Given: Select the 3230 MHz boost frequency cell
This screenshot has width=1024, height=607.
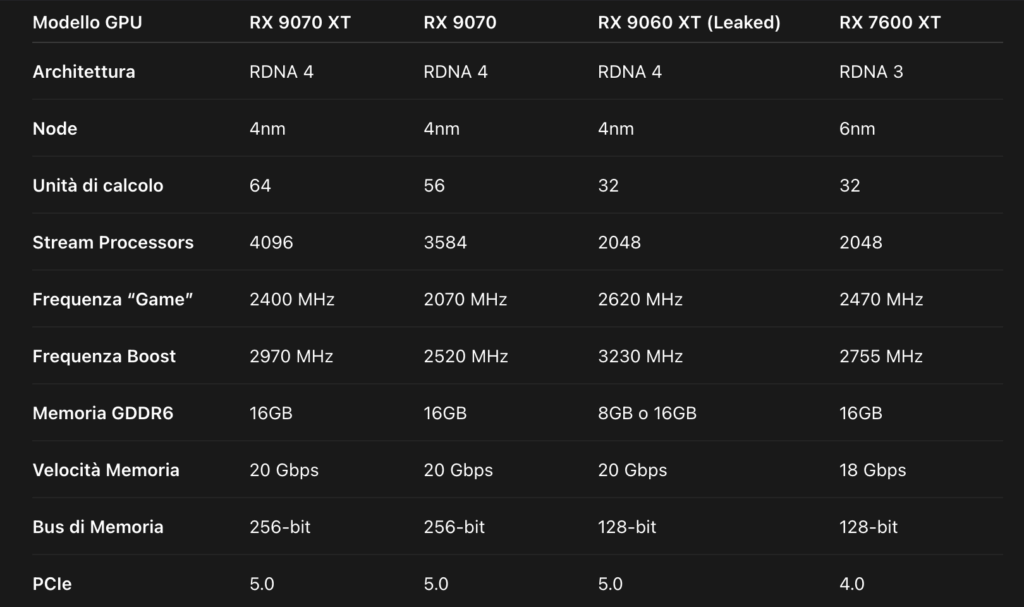Looking at the screenshot, I should pyautogui.click(x=640, y=356).
